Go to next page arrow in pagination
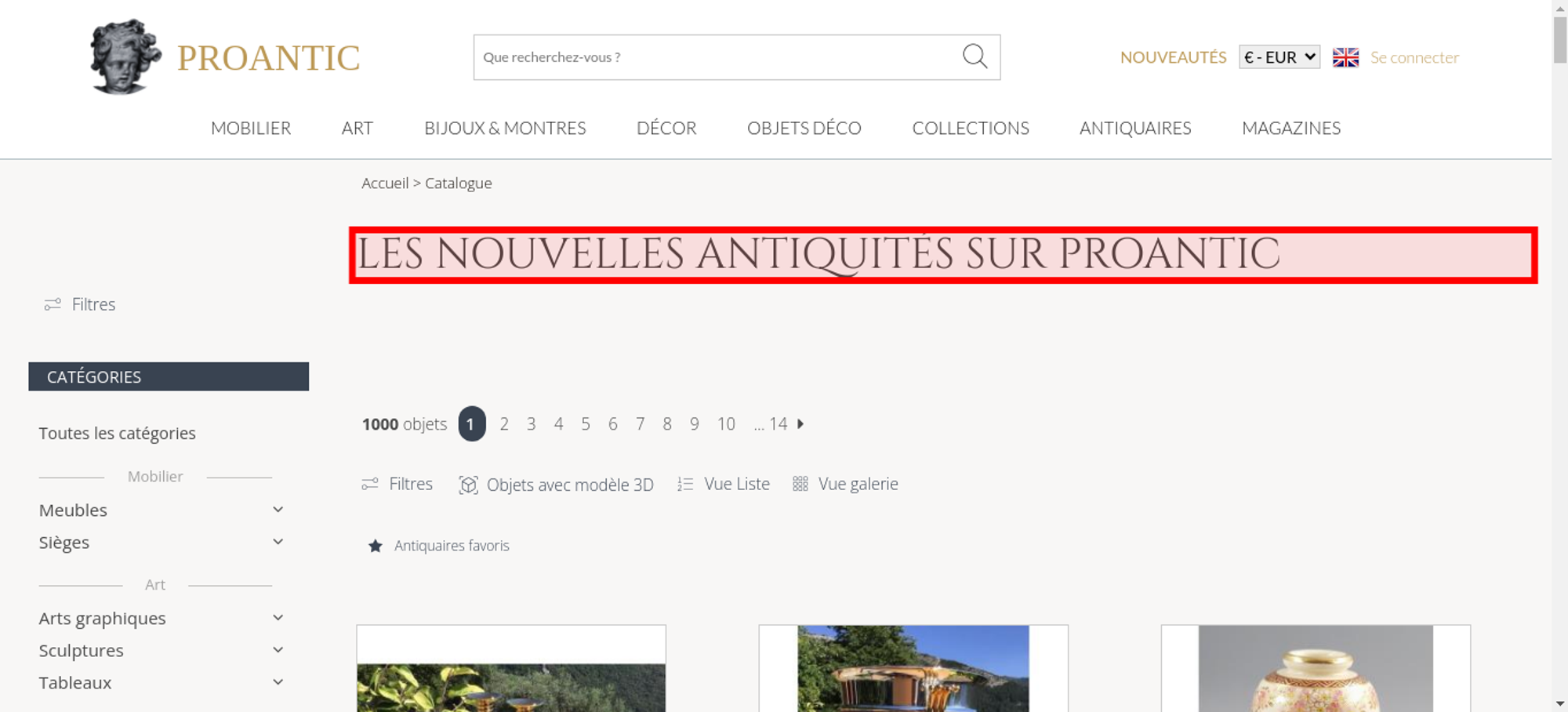Screen dimensions: 1568x712 click(800, 423)
